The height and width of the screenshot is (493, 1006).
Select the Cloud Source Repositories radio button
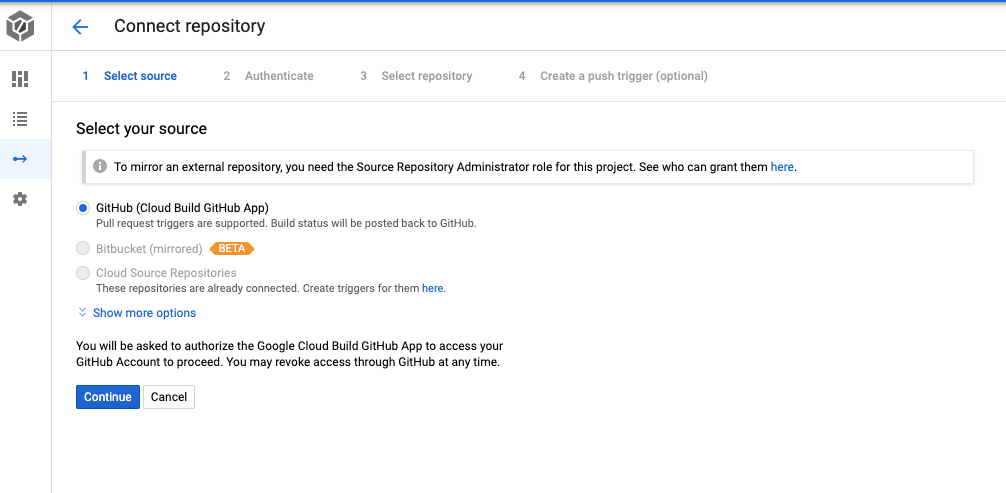pos(83,273)
